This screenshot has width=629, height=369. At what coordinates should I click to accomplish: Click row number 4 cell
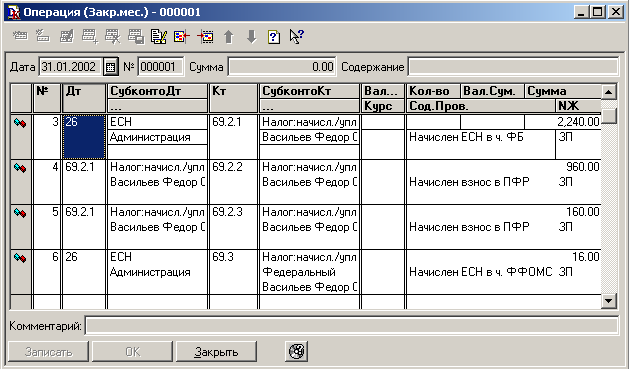47,182
